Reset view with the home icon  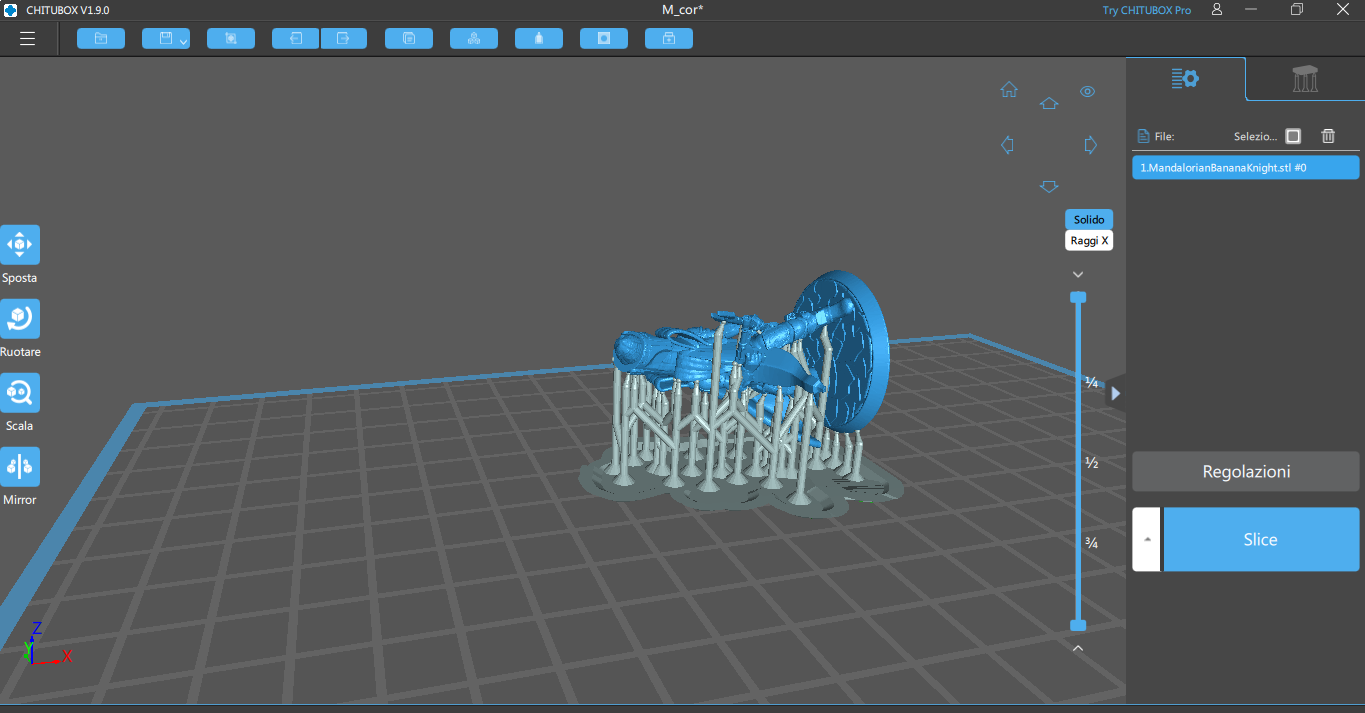tap(1009, 90)
